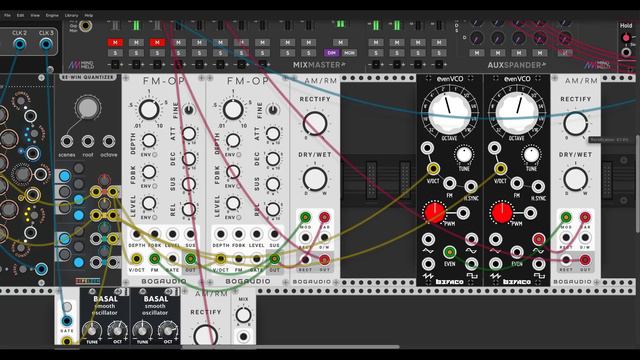Screen dimensions: 640x360
Task: Mute the first AuxSpander aux channel
Action: [477, 53]
